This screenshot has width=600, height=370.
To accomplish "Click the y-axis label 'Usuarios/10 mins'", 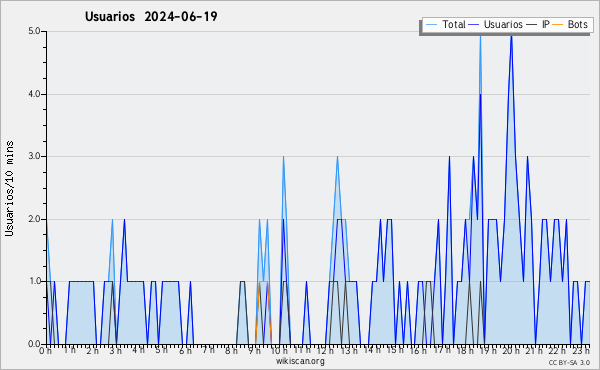I will pos(9,188).
